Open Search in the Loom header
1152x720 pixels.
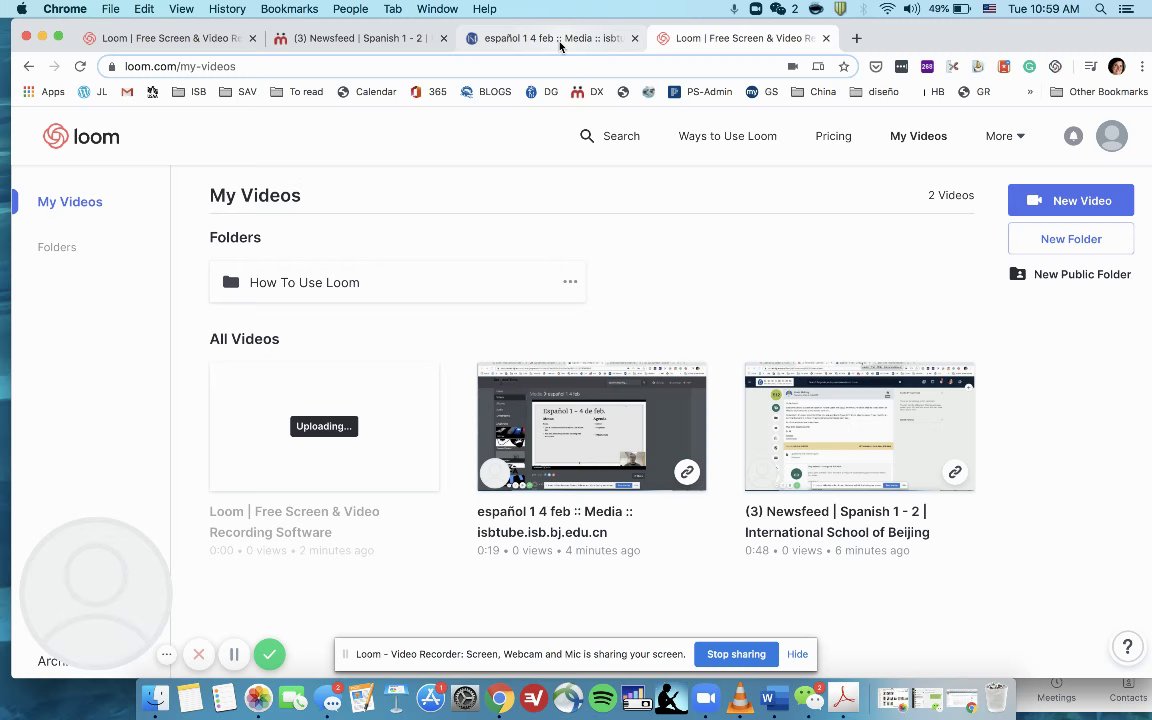[x=610, y=136]
